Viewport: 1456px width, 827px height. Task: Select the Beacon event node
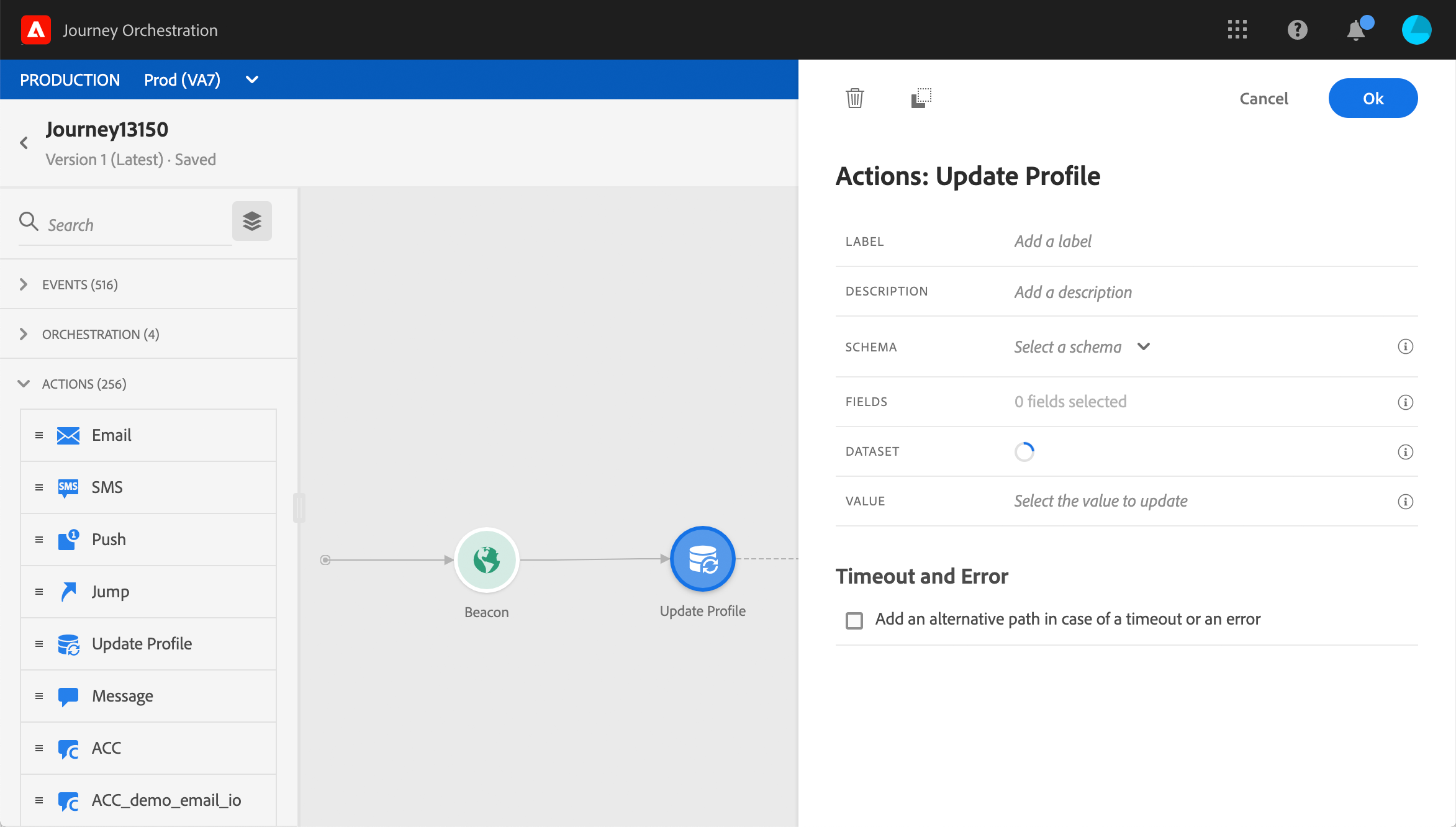pos(486,559)
